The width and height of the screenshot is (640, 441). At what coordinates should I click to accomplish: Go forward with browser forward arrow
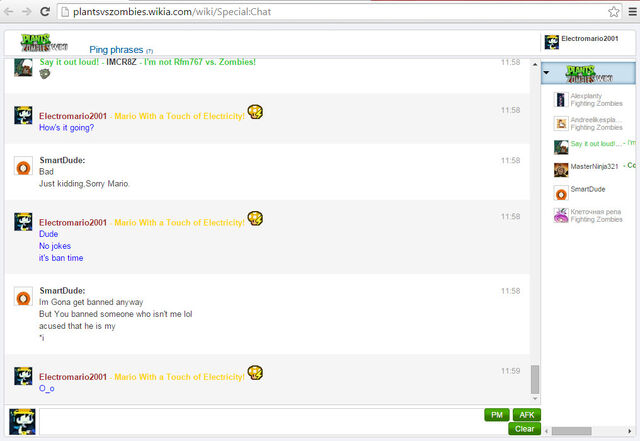click(x=27, y=11)
